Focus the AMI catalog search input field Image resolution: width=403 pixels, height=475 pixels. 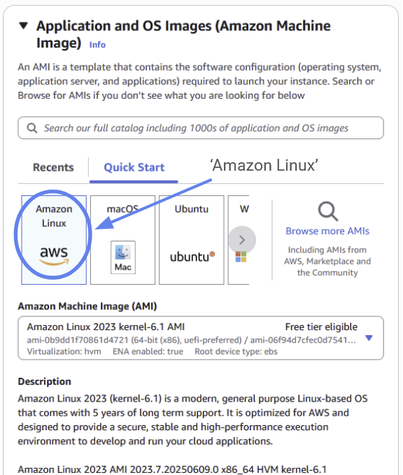[201, 128]
